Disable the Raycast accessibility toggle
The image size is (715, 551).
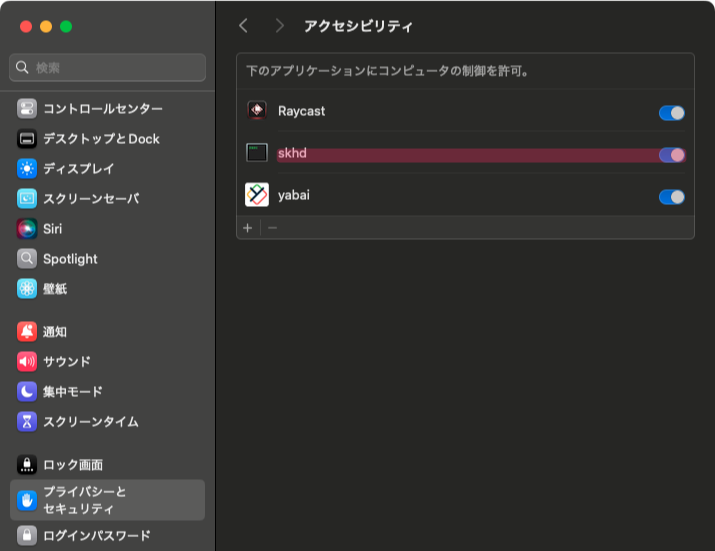[x=672, y=113]
